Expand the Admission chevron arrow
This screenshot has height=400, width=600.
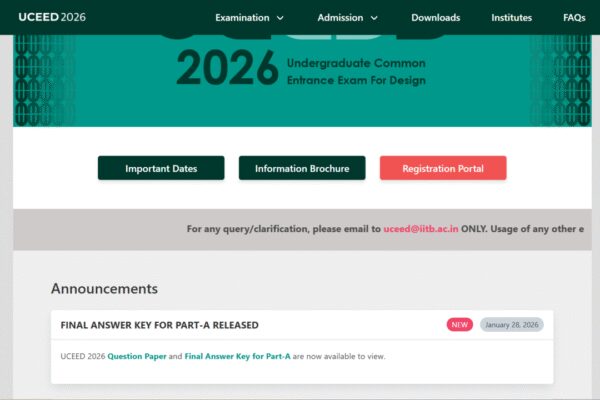tap(374, 18)
